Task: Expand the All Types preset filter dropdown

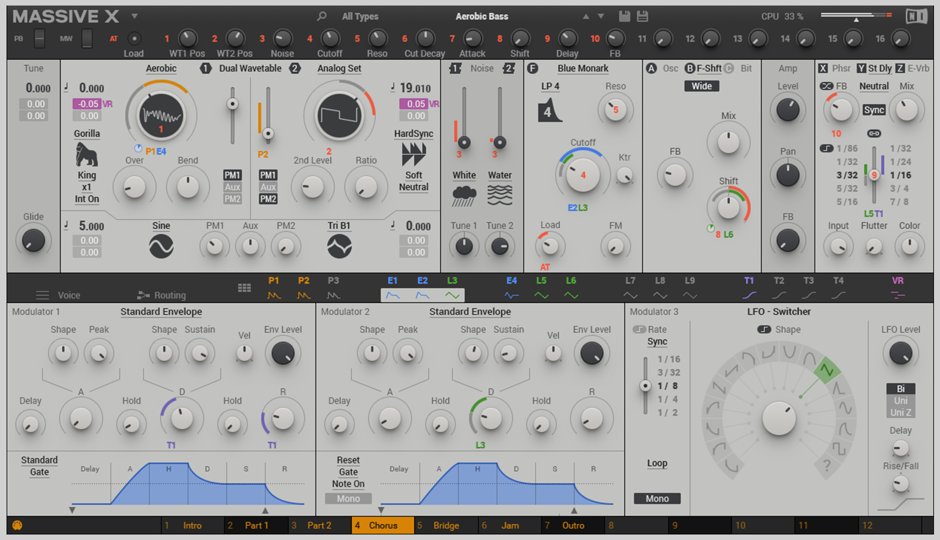Action: [360, 16]
